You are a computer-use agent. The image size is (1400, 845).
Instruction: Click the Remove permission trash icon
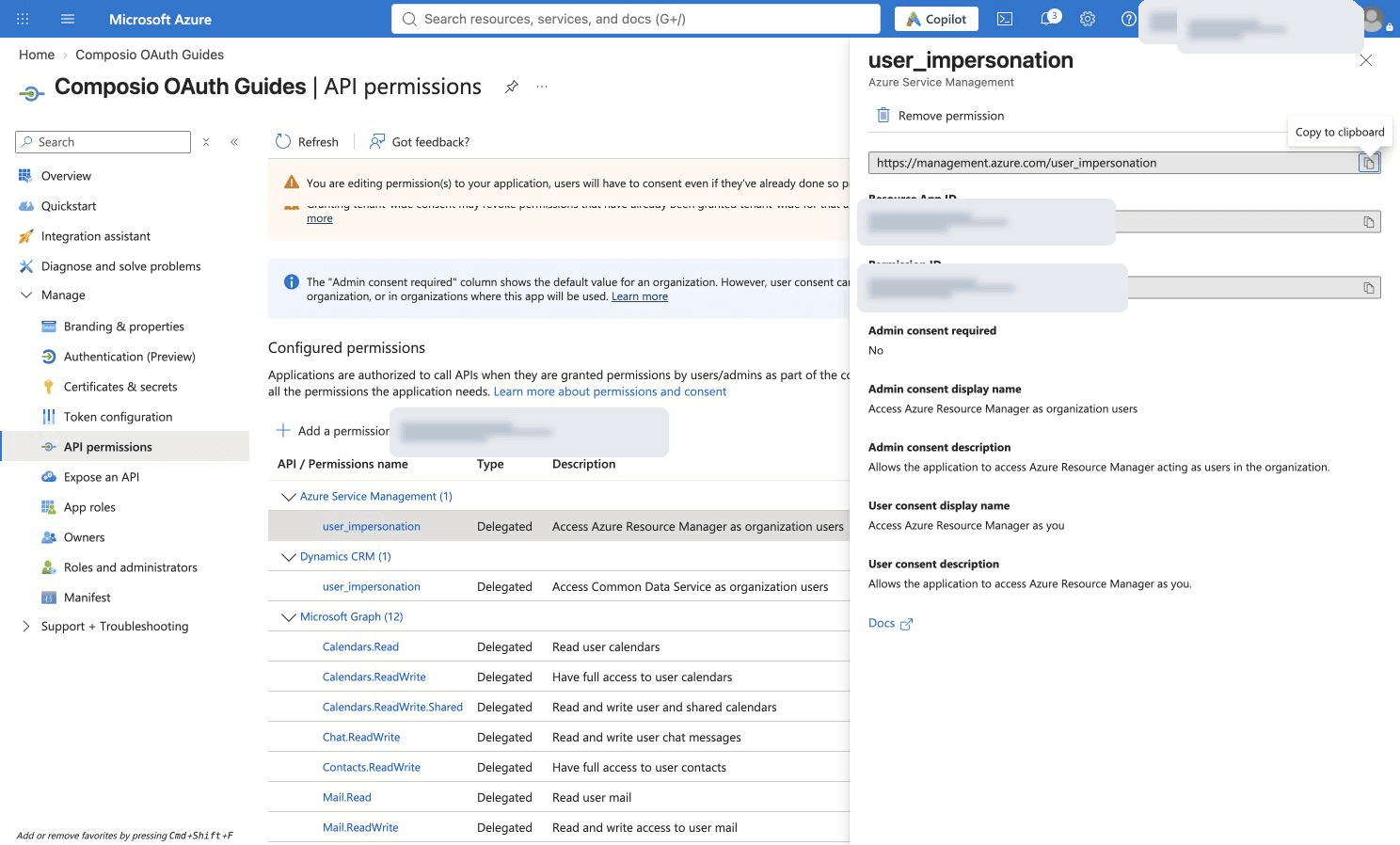pos(883,115)
